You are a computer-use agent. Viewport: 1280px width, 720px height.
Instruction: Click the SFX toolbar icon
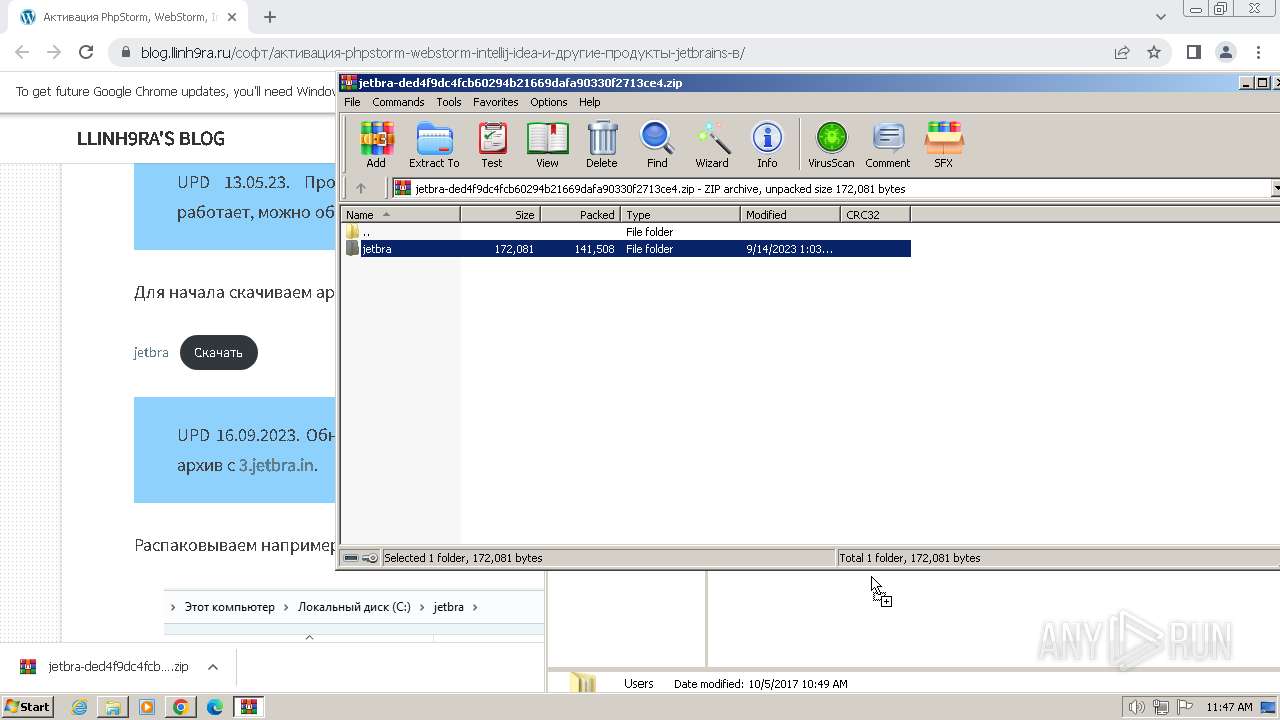(944, 144)
